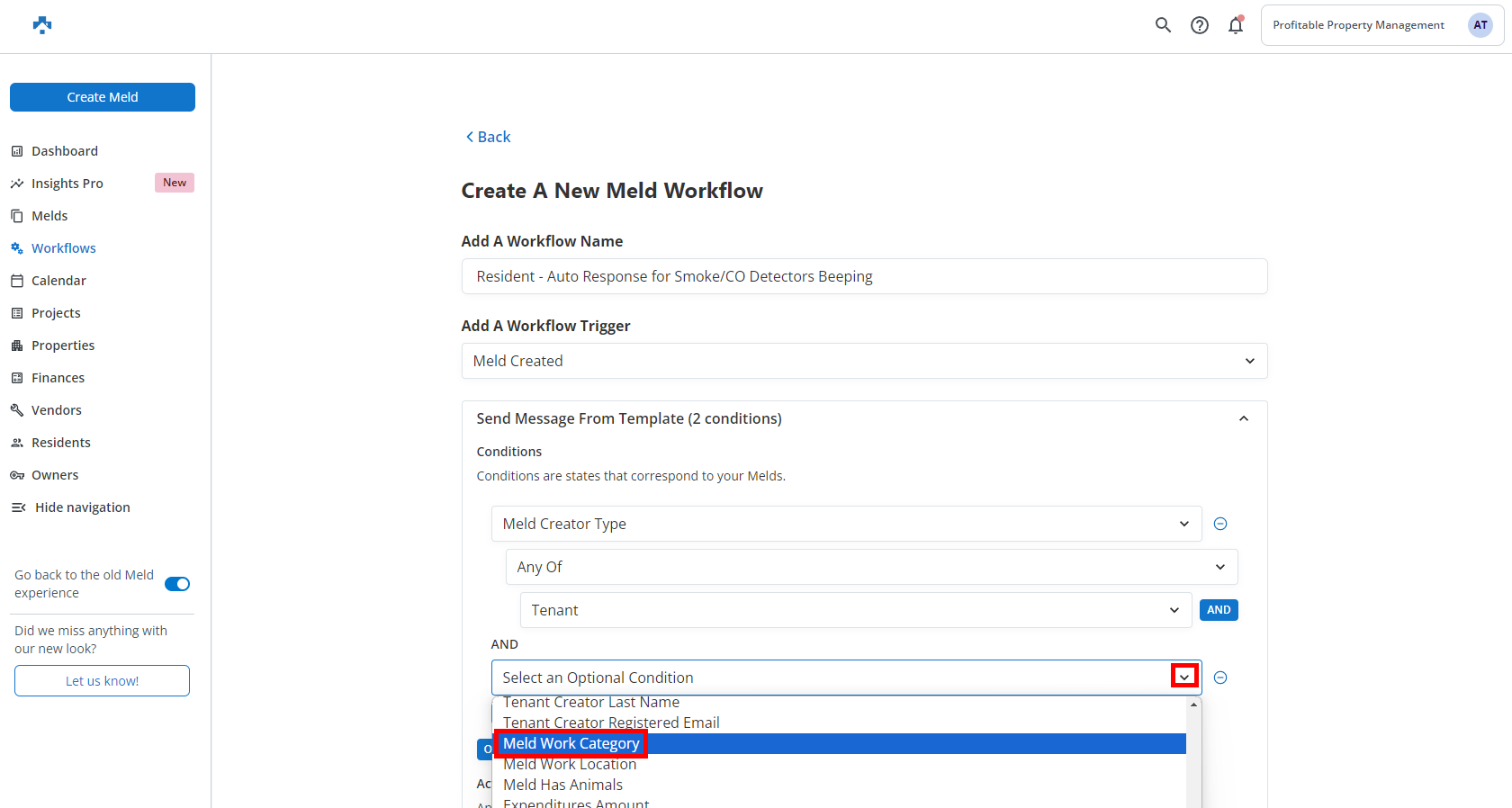Open the notifications bell
Viewport: 1512px width, 808px height.
point(1235,25)
